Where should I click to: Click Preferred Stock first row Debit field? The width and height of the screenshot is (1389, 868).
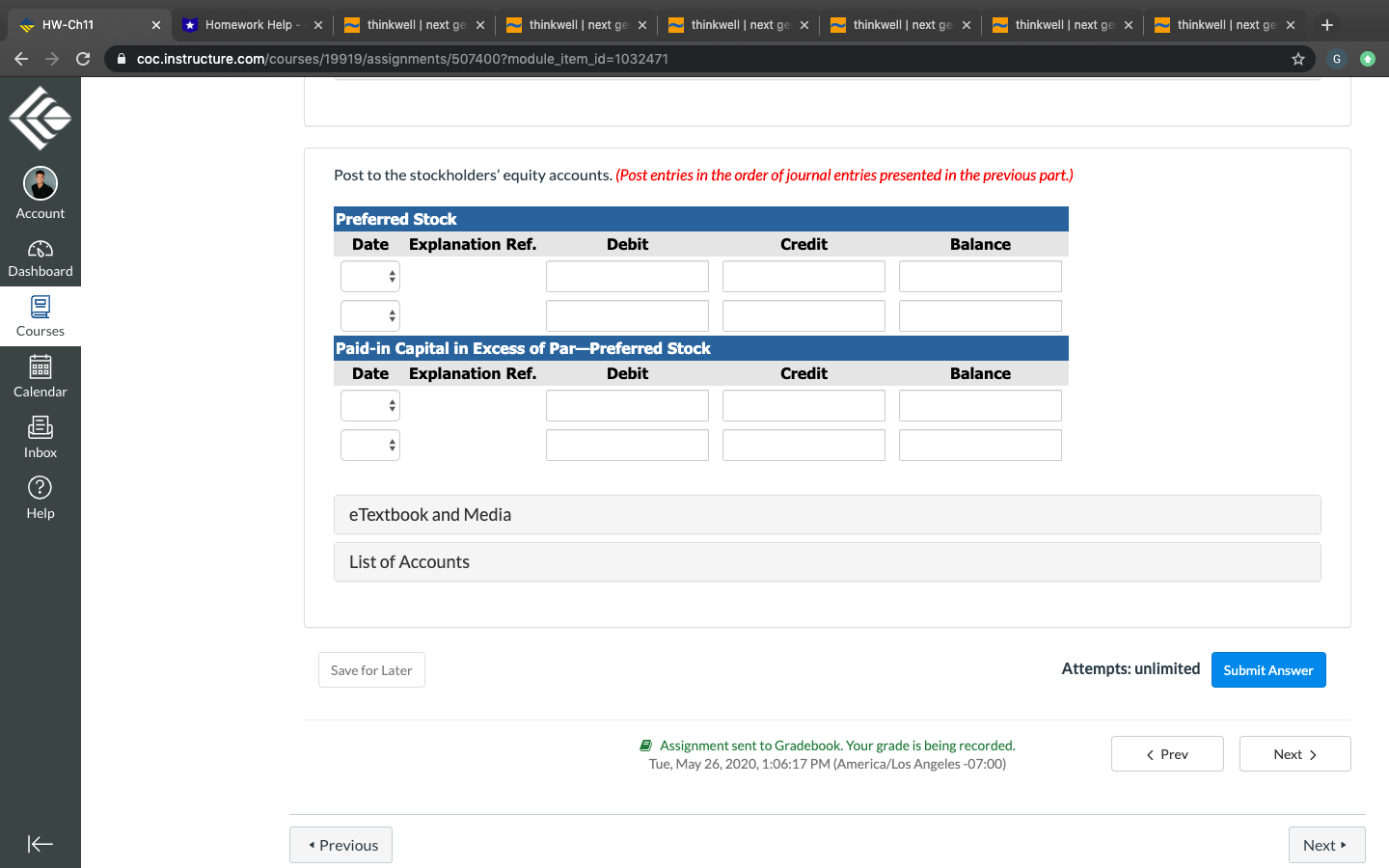627,277
